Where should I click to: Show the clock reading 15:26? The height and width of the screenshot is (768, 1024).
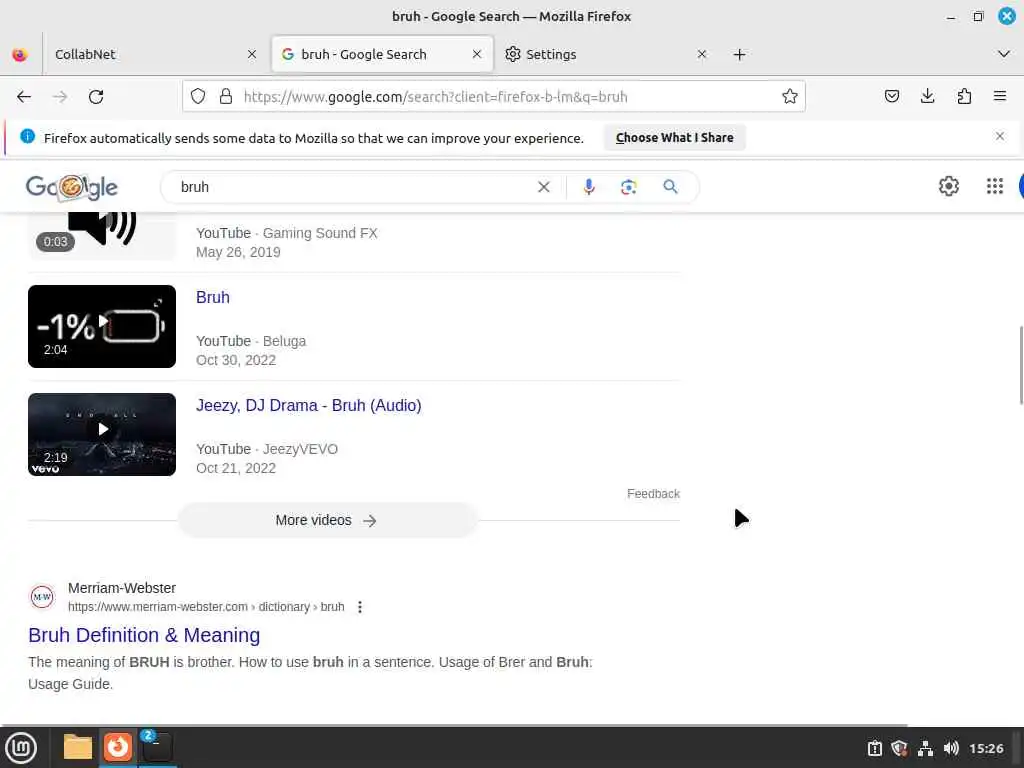[x=986, y=748]
